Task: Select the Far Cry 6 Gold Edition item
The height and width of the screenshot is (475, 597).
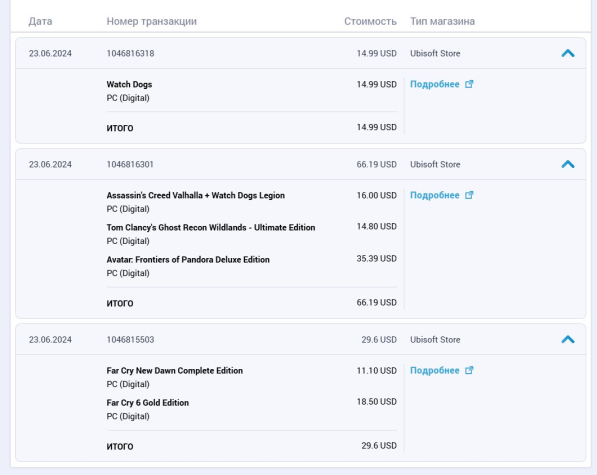Action: (x=148, y=403)
